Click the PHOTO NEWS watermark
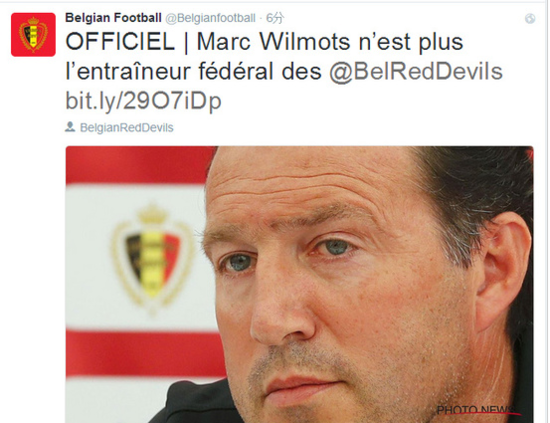Screen dimensions: 550x423 pos(477,409)
